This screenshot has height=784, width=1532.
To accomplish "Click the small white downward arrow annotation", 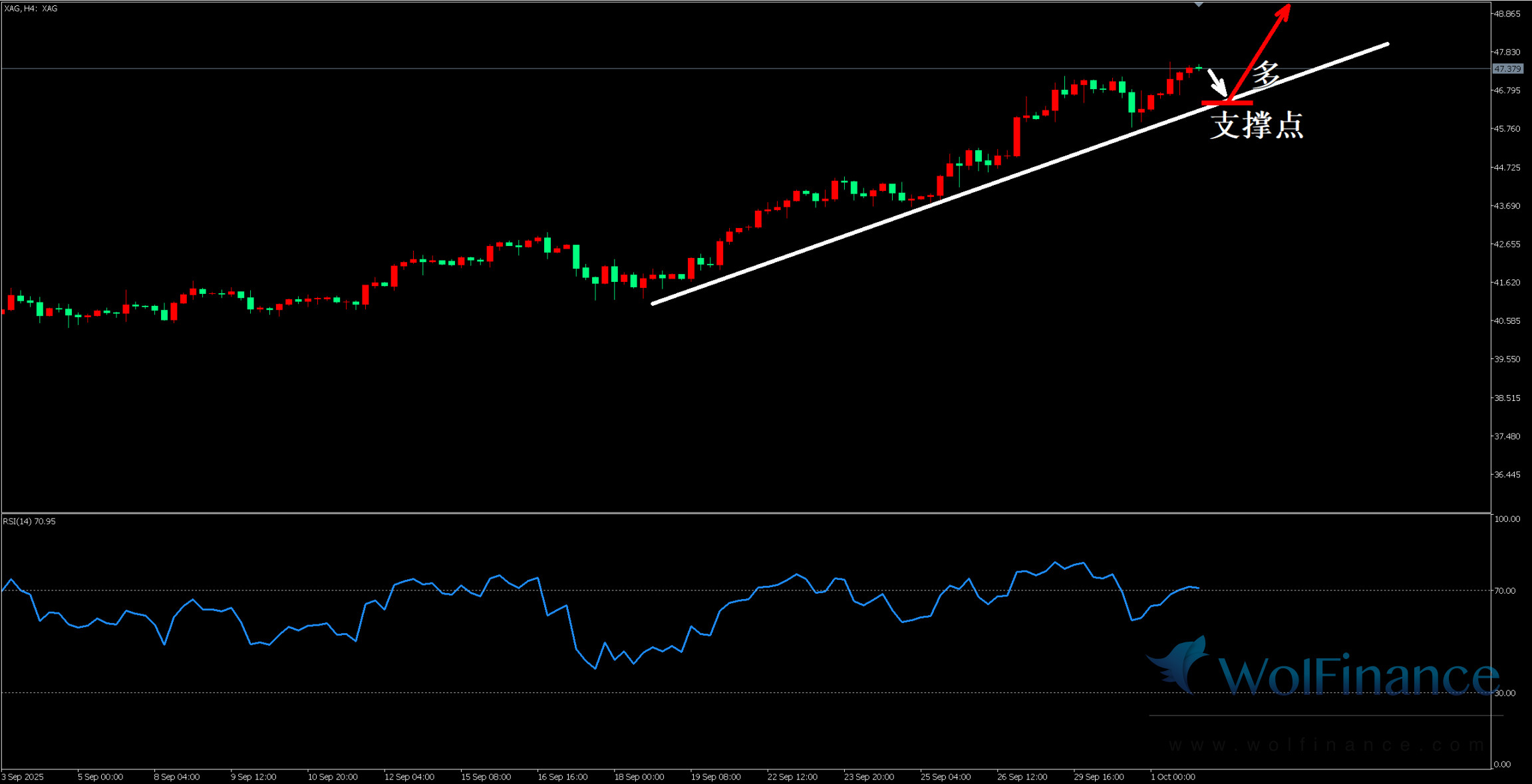I will 1217,82.
